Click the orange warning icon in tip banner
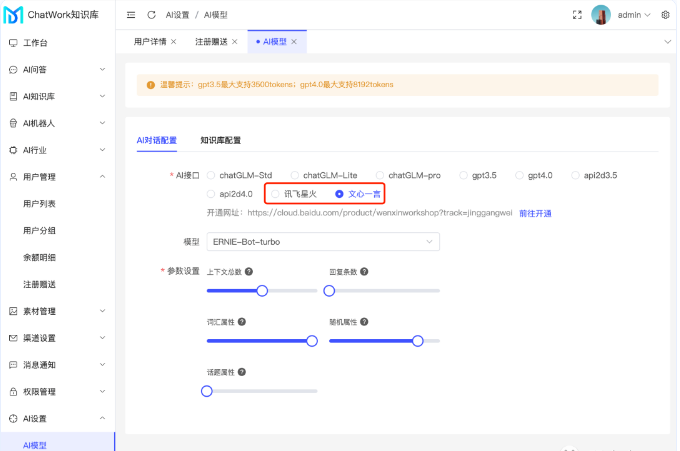 [151, 85]
